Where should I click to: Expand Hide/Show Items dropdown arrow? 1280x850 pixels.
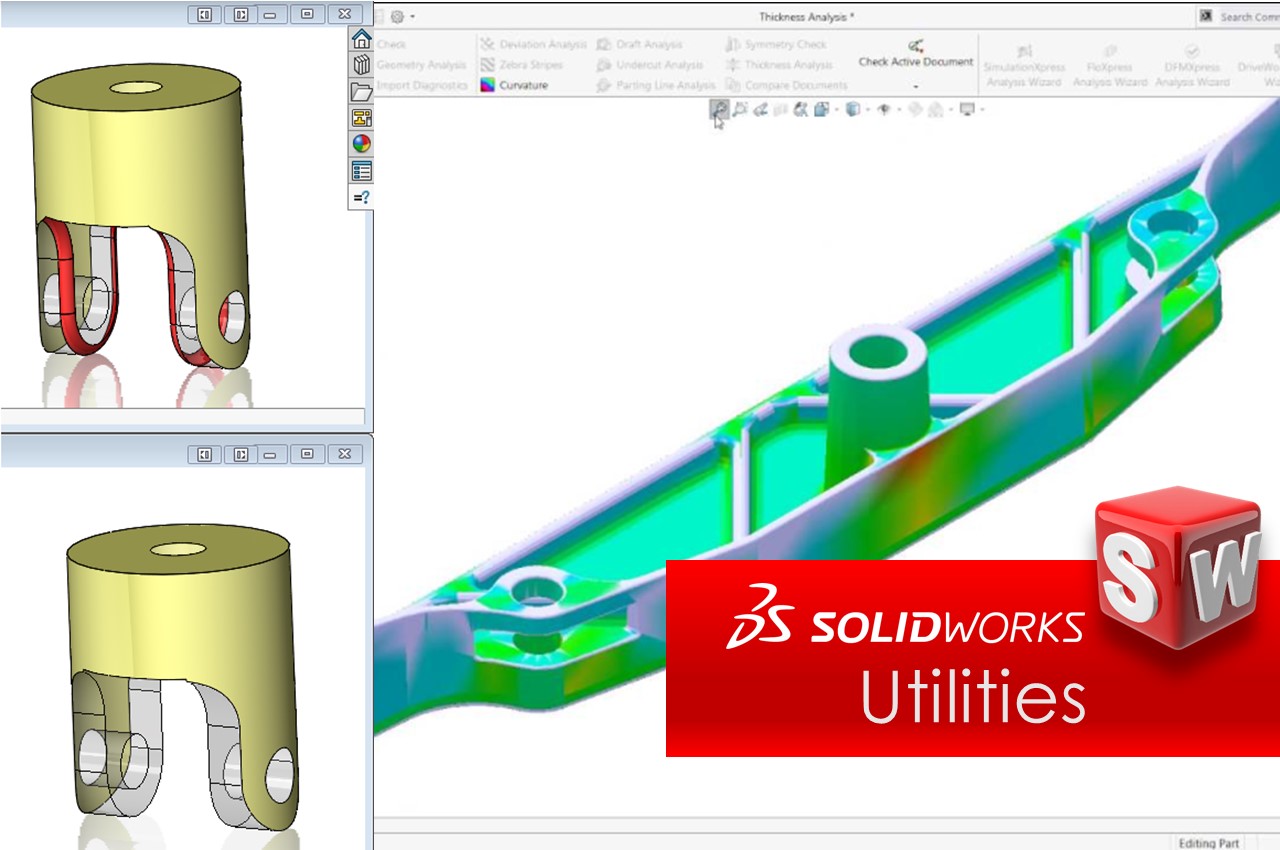pyautogui.click(x=899, y=109)
